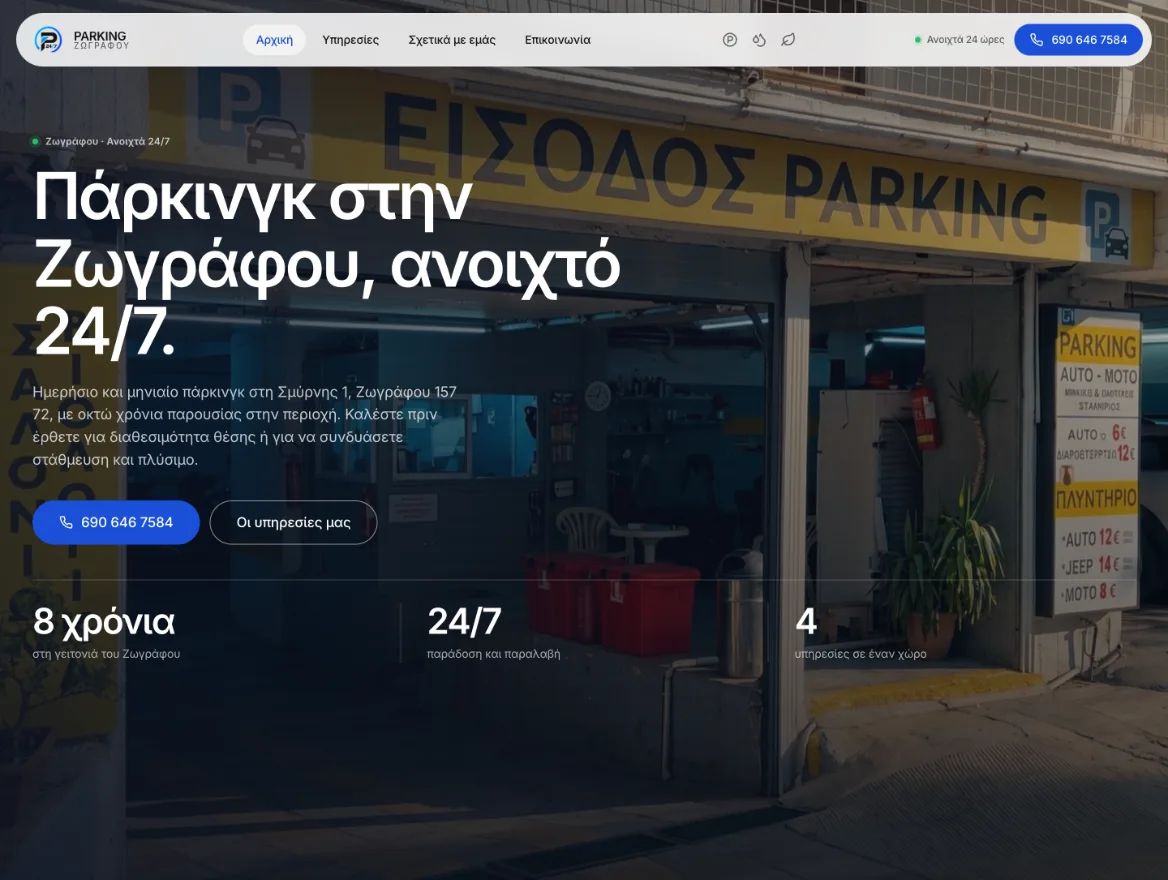Click the circled P parking icon in the navbar

tap(730, 40)
